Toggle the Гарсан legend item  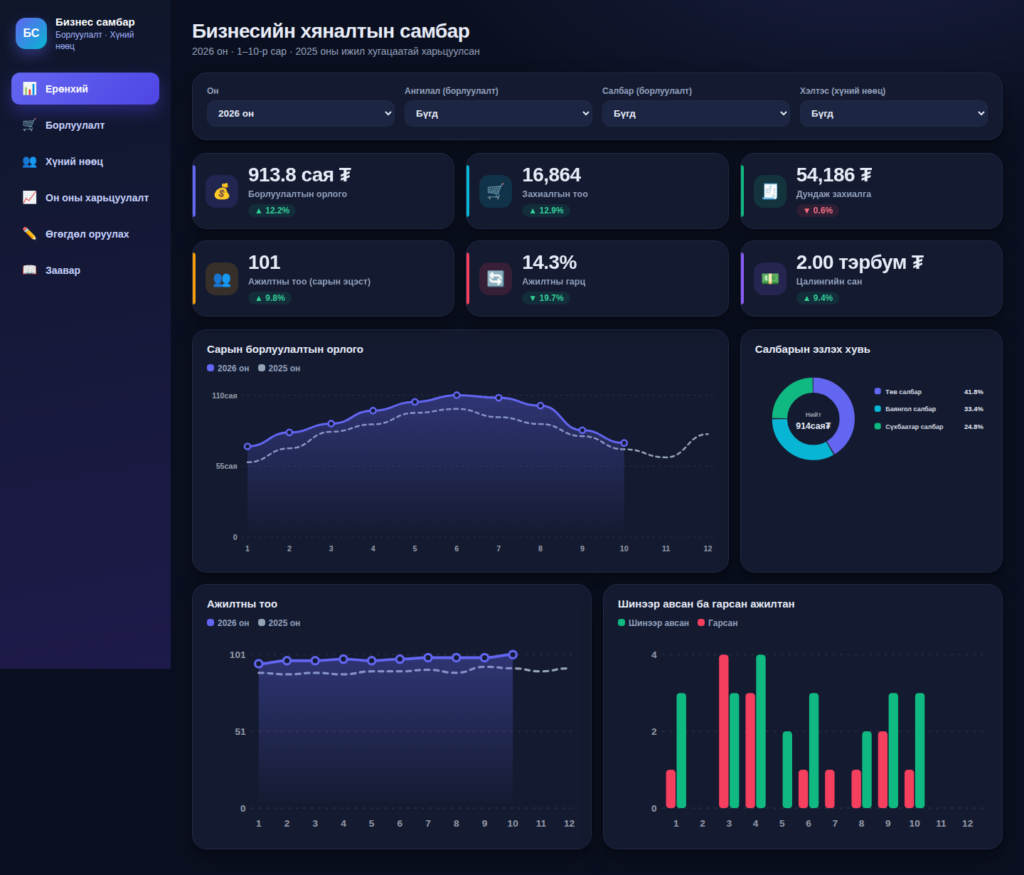(x=718, y=623)
